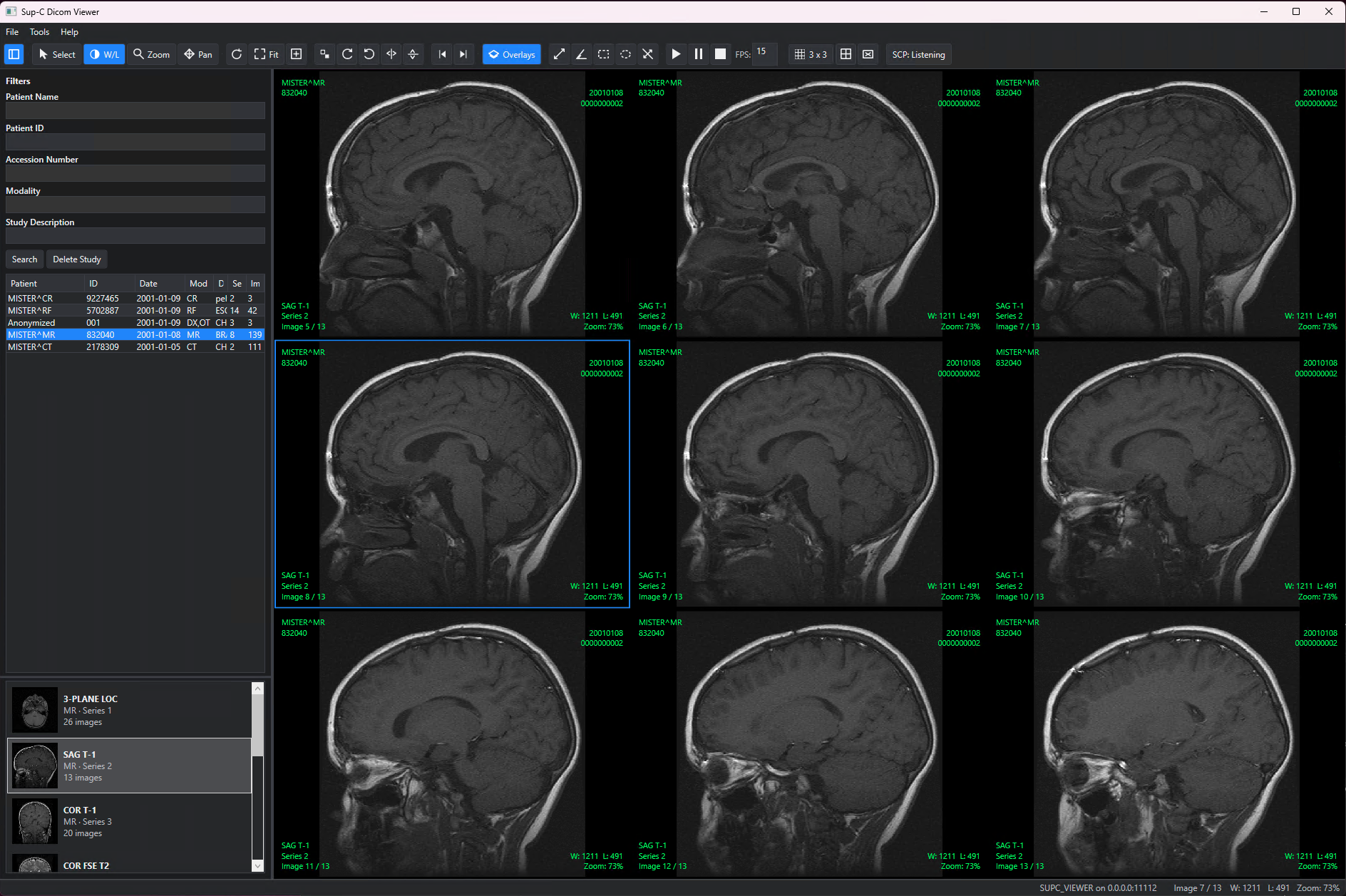The height and width of the screenshot is (896, 1346).
Task: Open the 3 x 3 layout selector
Action: [811, 54]
